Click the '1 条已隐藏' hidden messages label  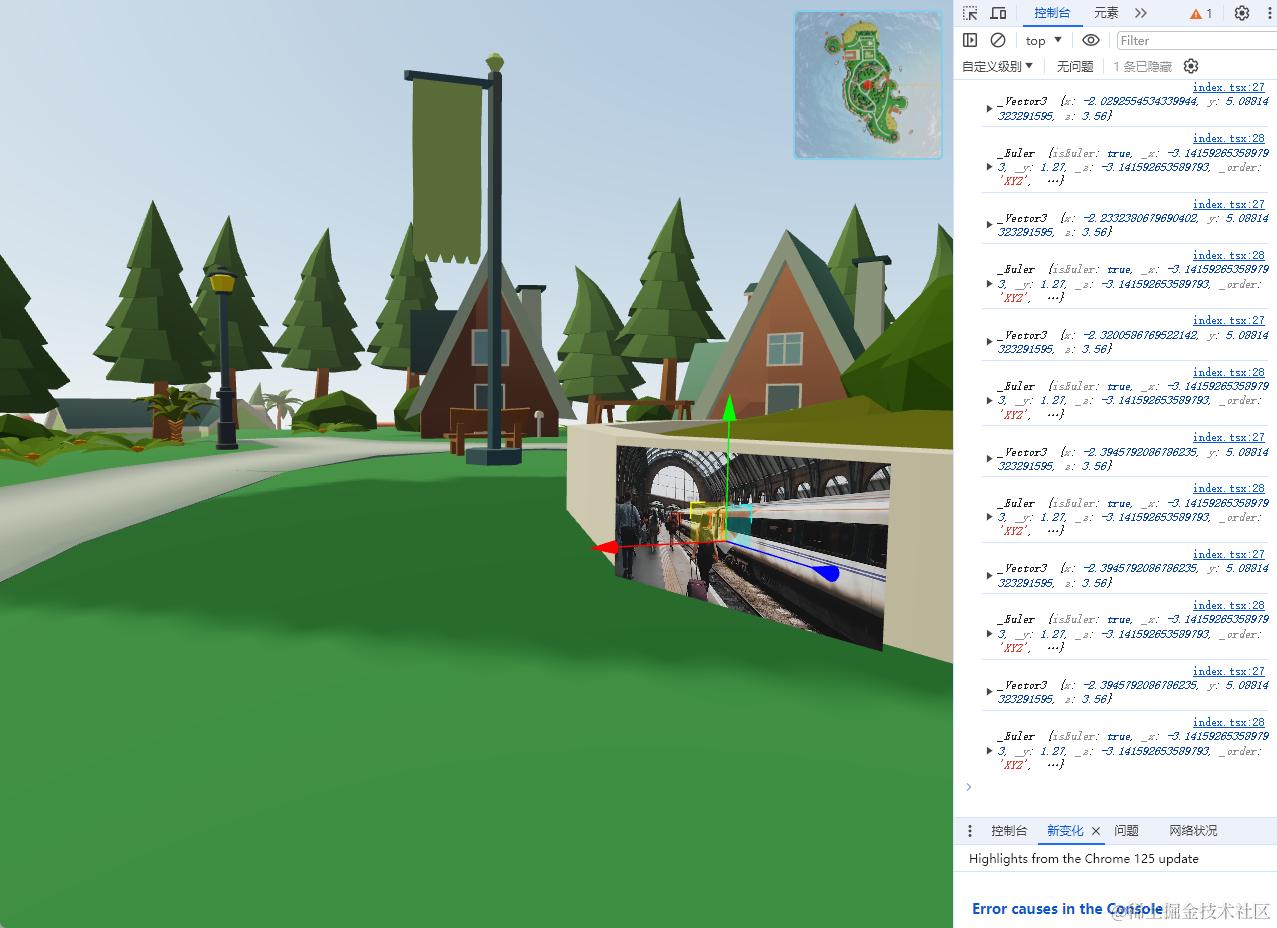click(1142, 66)
